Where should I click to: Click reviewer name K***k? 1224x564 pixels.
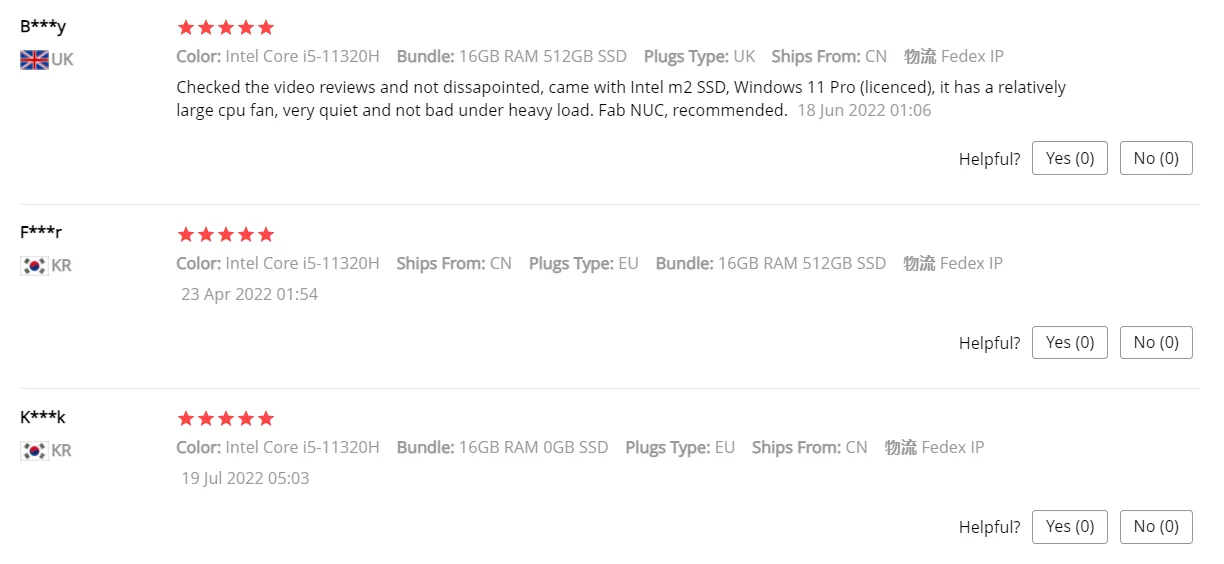(x=43, y=417)
